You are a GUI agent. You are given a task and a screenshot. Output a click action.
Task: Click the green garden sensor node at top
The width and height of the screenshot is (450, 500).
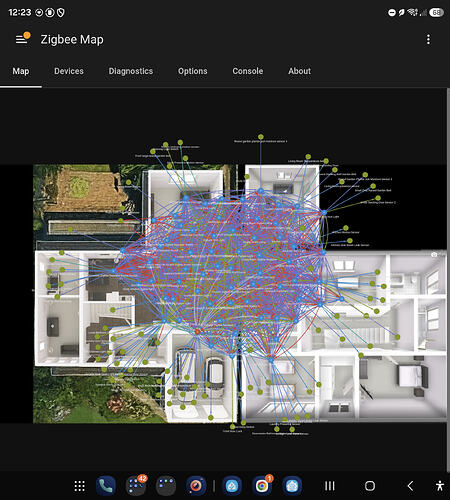261,137
